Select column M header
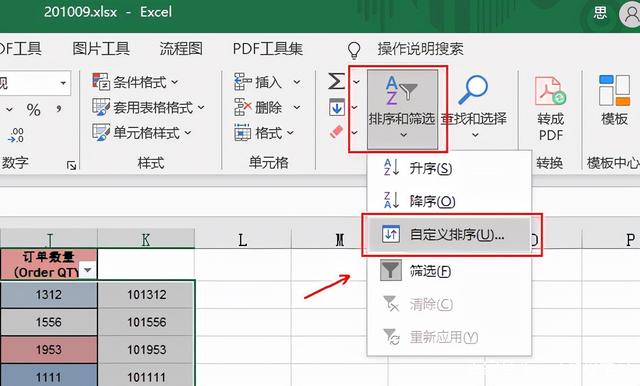640x386 pixels. [x=340, y=240]
